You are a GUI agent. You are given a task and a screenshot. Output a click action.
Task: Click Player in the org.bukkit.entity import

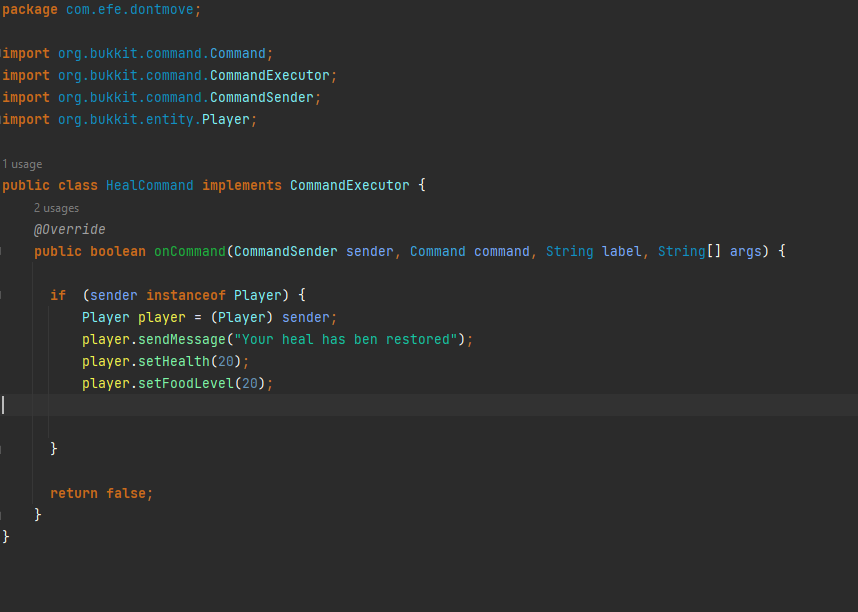225,119
